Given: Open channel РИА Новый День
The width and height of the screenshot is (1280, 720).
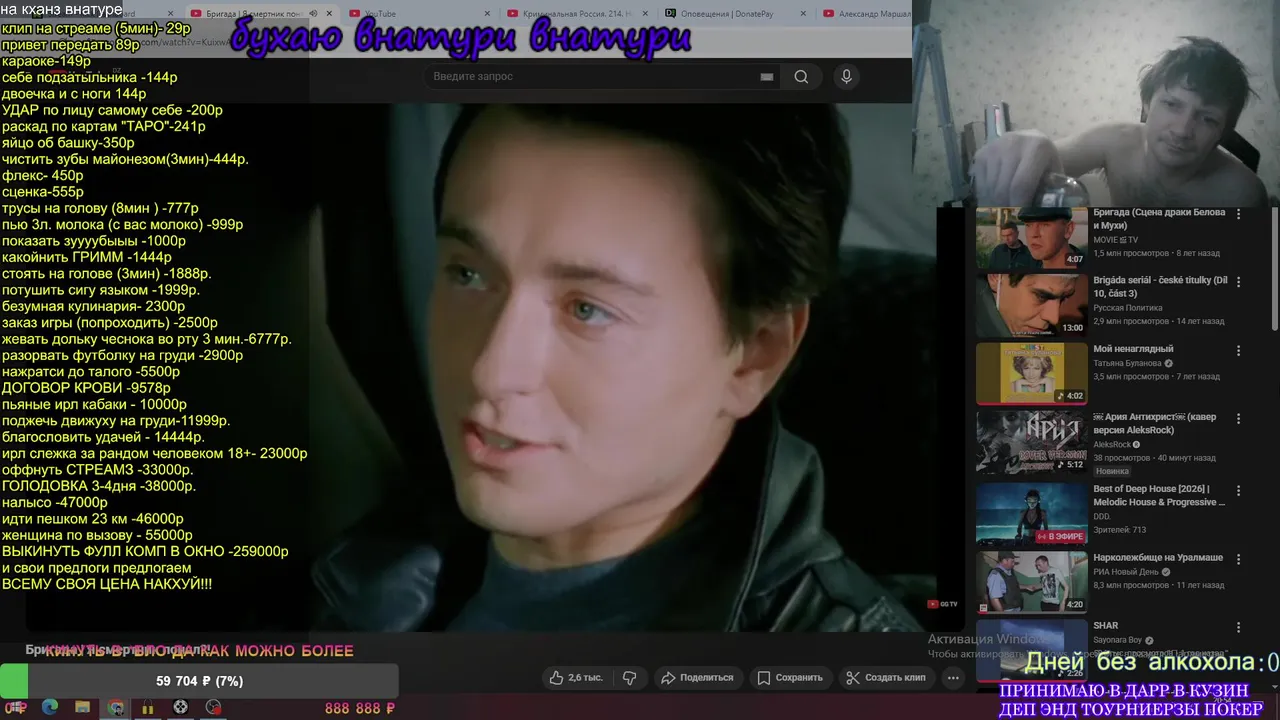Looking at the screenshot, I should coord(1125,572).
